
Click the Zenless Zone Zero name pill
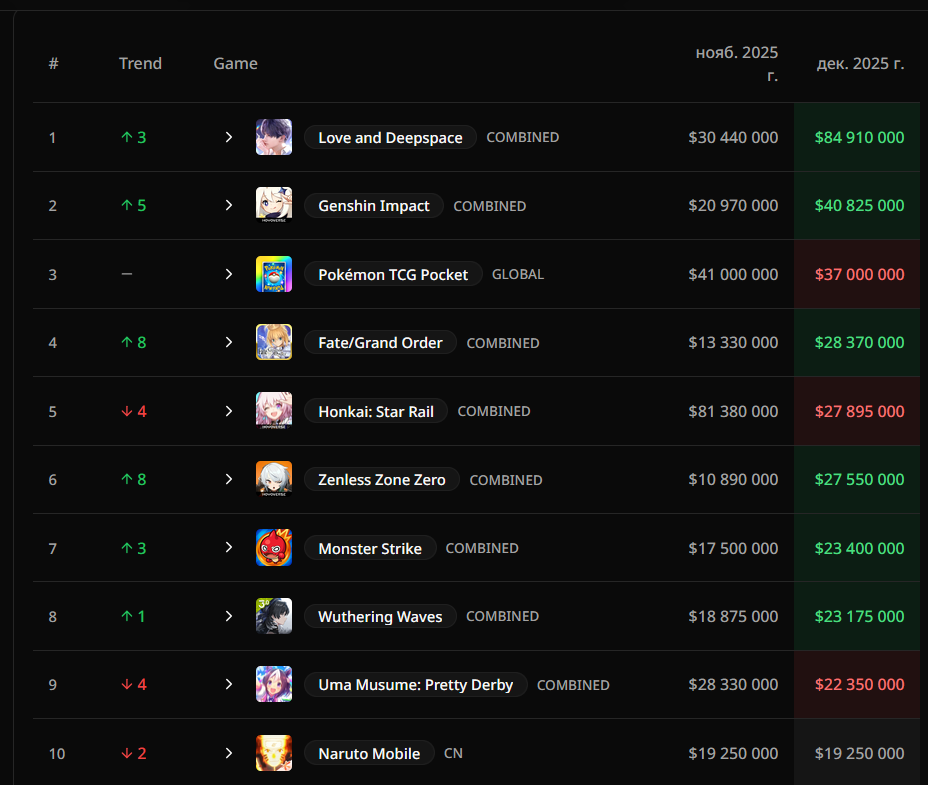click(382, 479)
